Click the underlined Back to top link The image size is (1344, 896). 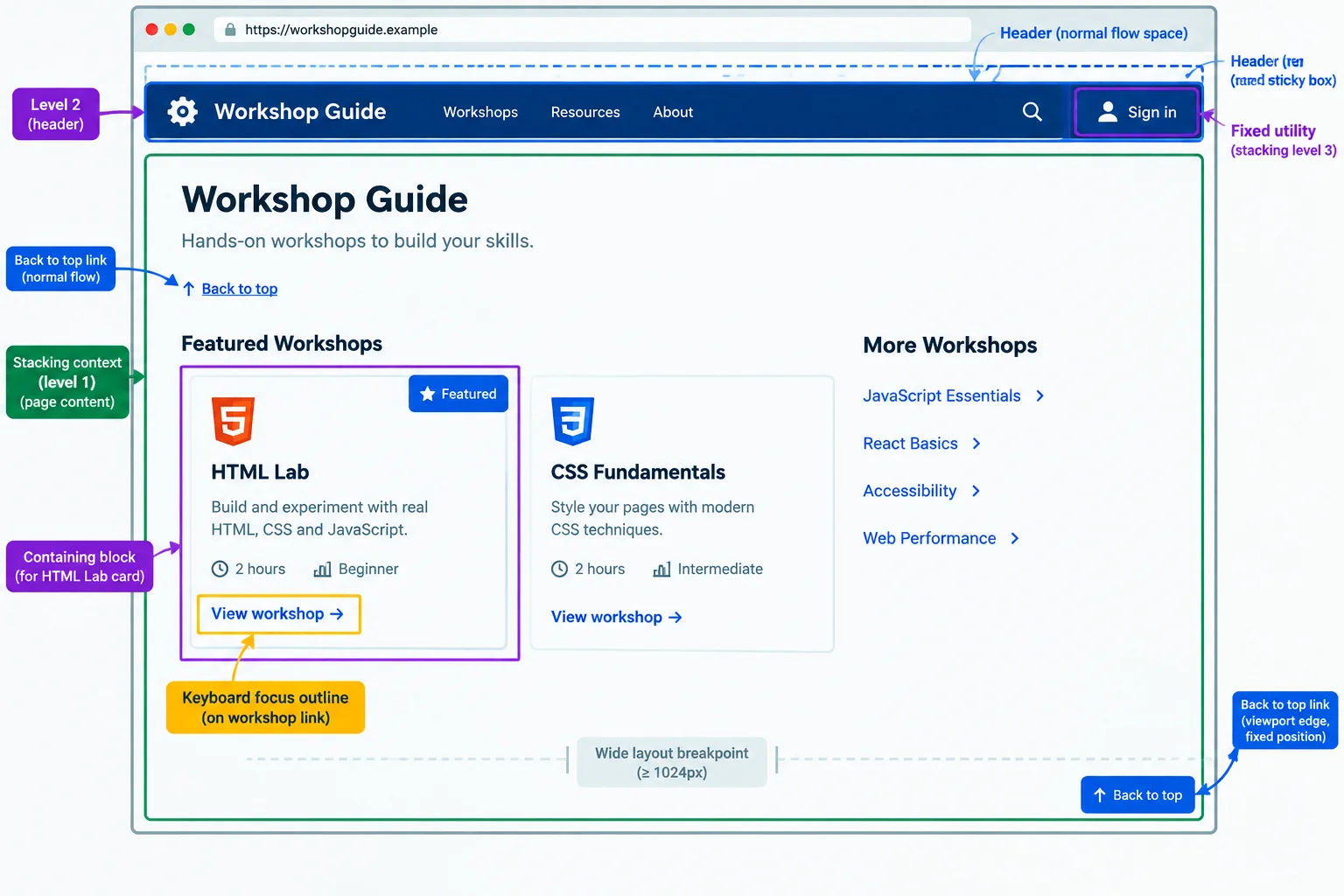pos(240,289)
